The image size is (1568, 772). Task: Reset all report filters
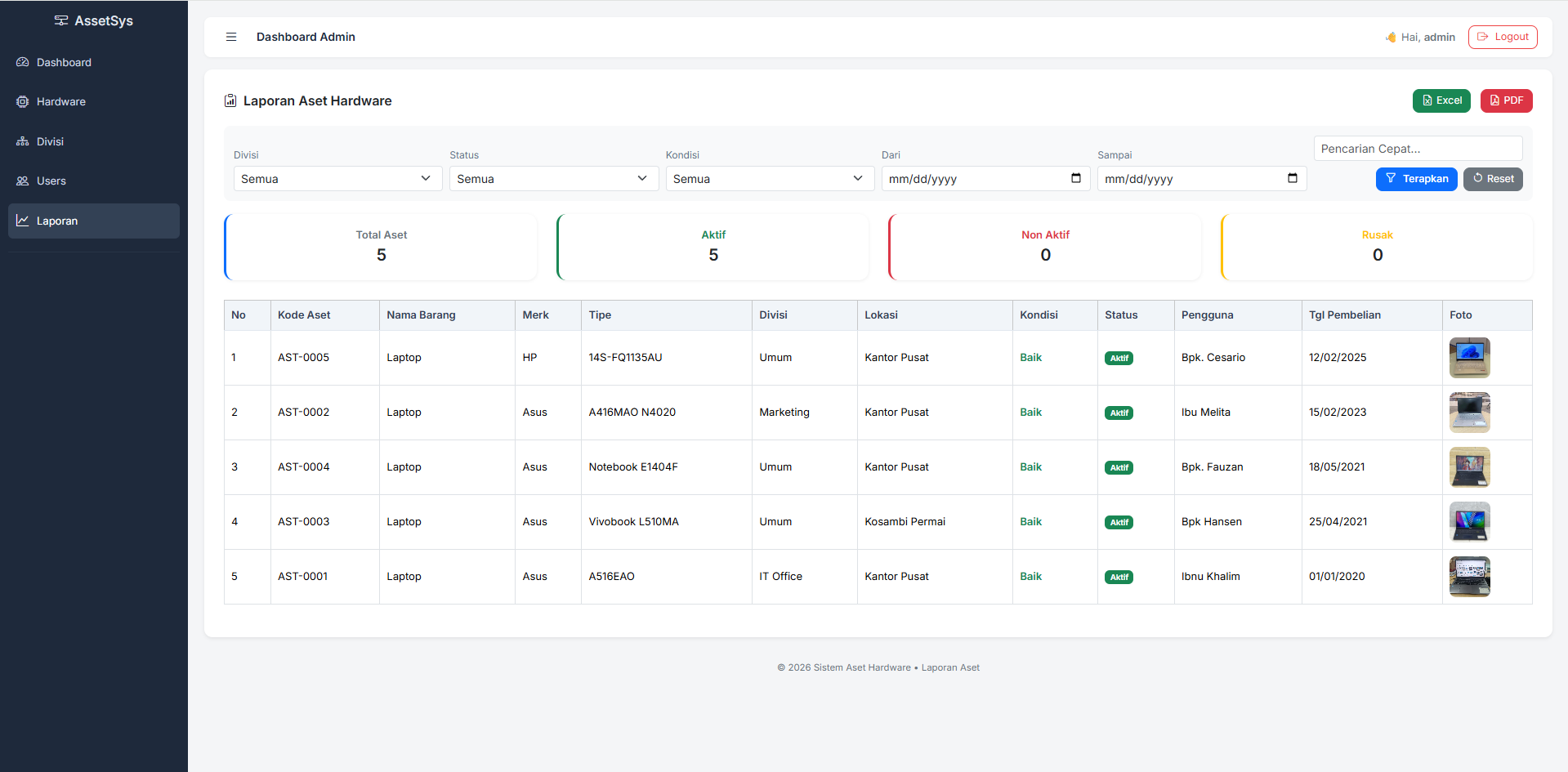click(1493, 179)
